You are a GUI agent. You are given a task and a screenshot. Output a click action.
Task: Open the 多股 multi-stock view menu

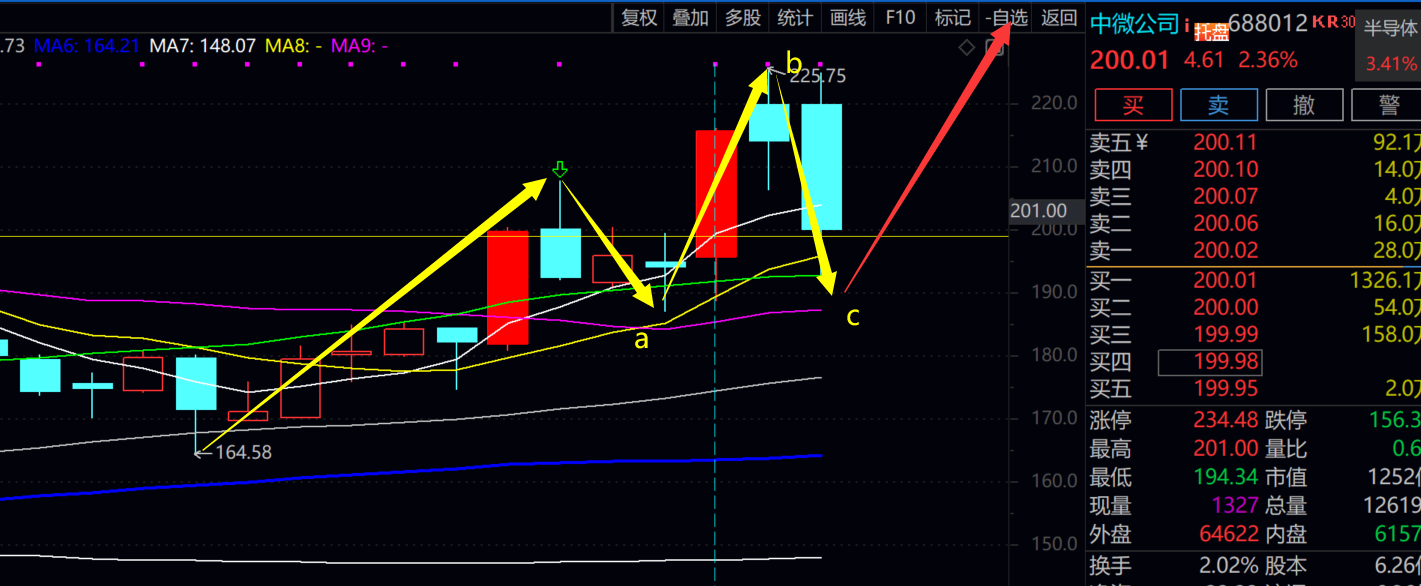[743, 17]
